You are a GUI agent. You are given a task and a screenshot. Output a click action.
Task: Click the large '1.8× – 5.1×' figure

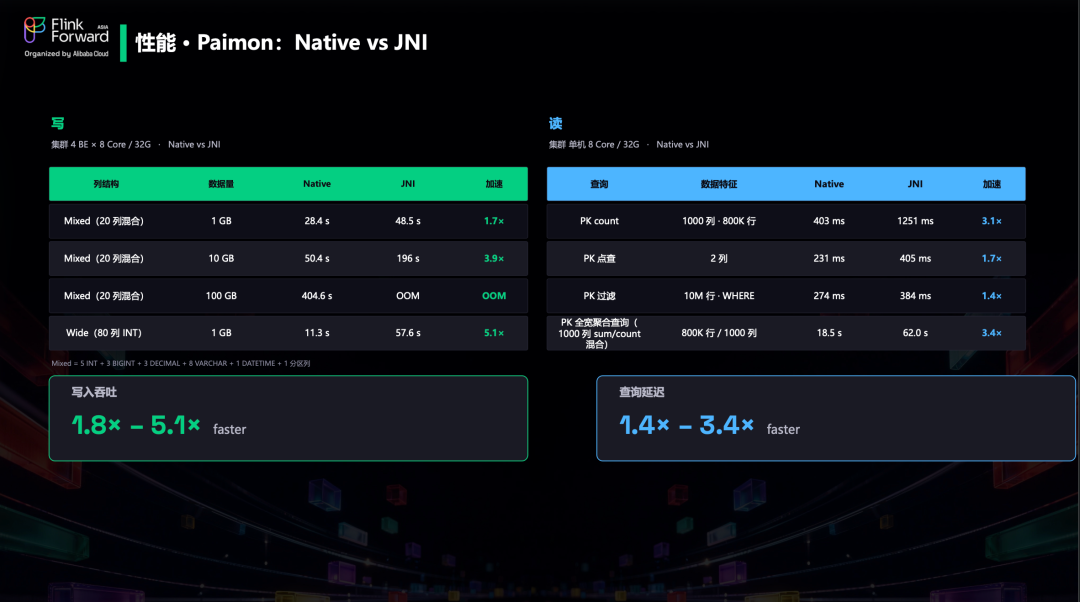[x=136, y=425]
